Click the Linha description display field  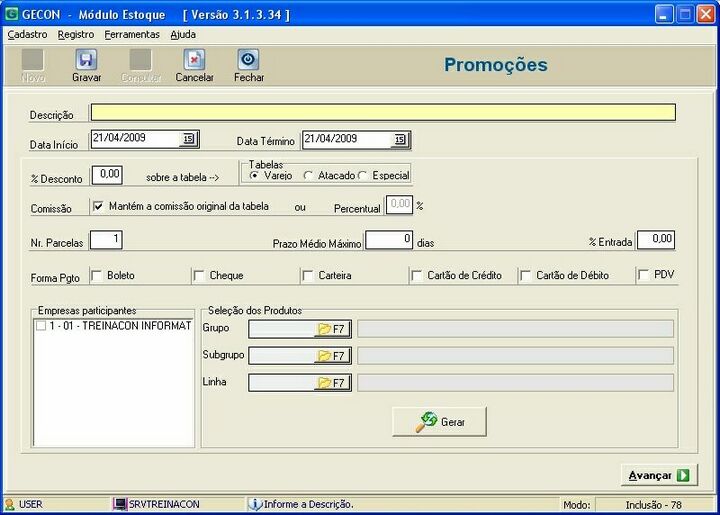click(x=515, y=383)
